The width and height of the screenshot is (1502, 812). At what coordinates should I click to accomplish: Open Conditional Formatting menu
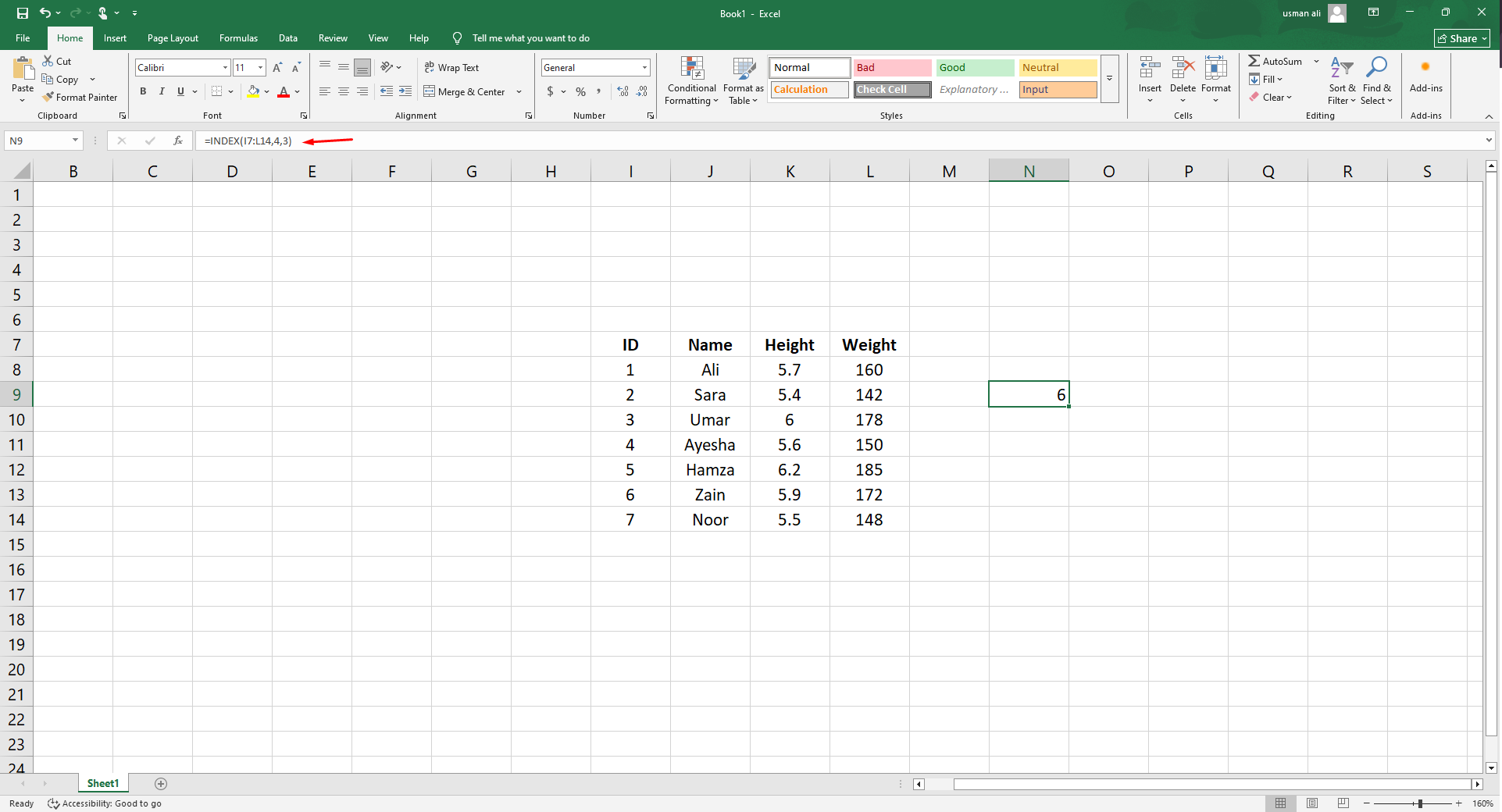691,80
